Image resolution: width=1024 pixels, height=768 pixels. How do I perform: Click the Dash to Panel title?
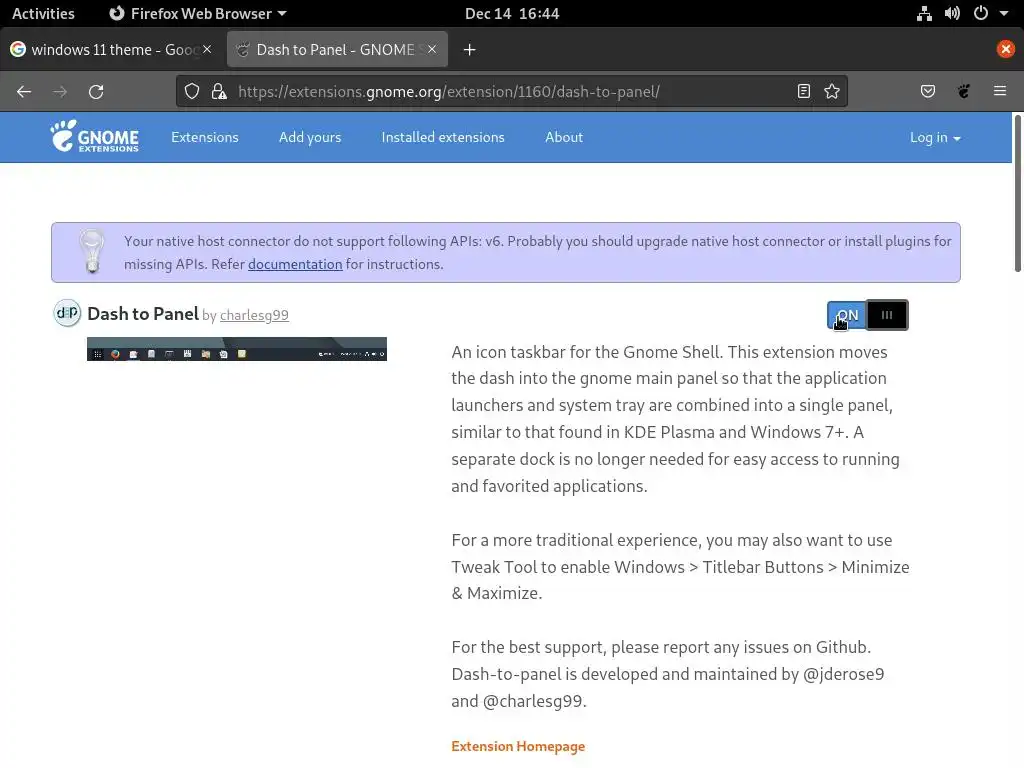tap(143, 313)
